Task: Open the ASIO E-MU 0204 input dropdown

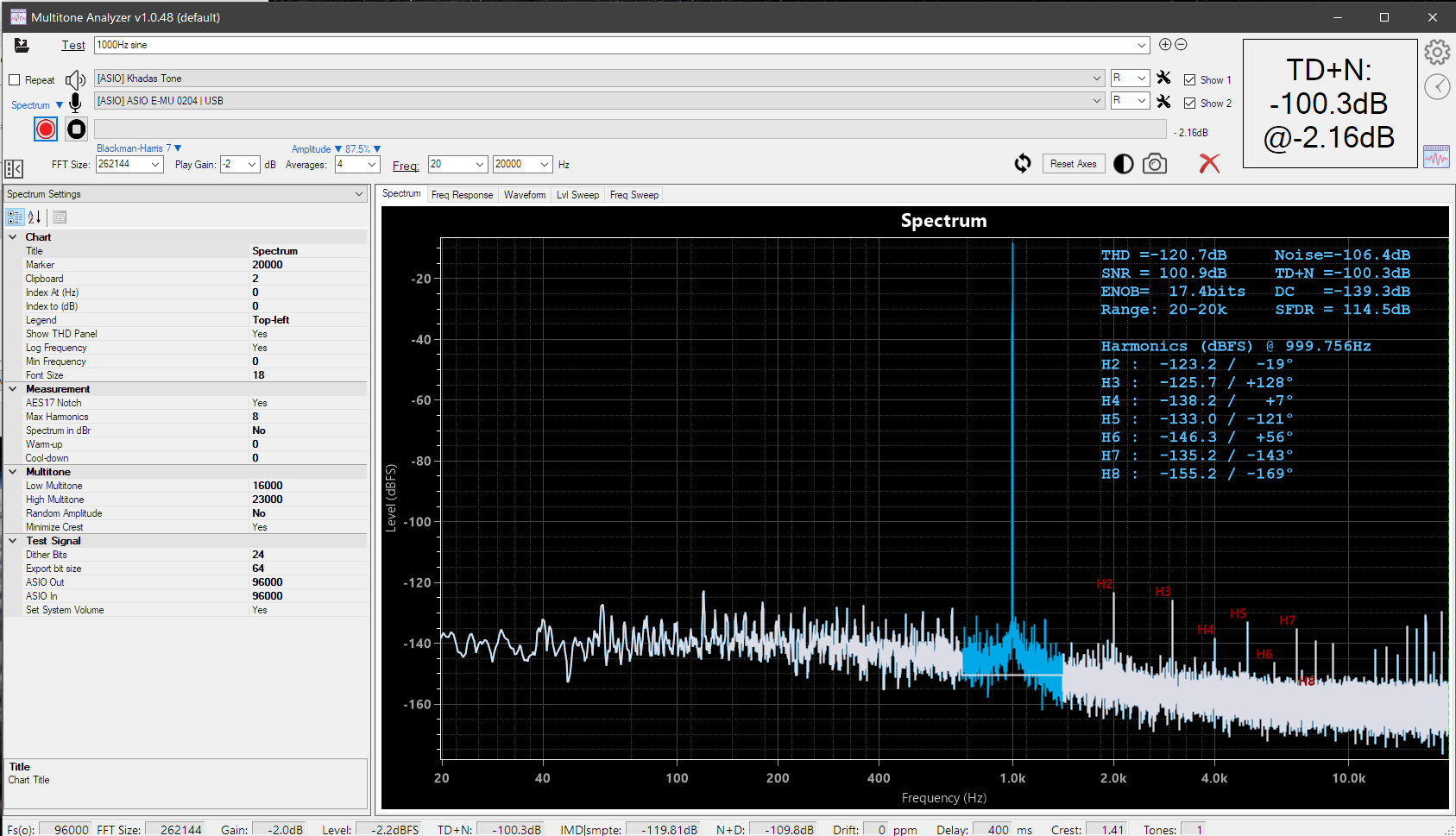Action: 1097,100
